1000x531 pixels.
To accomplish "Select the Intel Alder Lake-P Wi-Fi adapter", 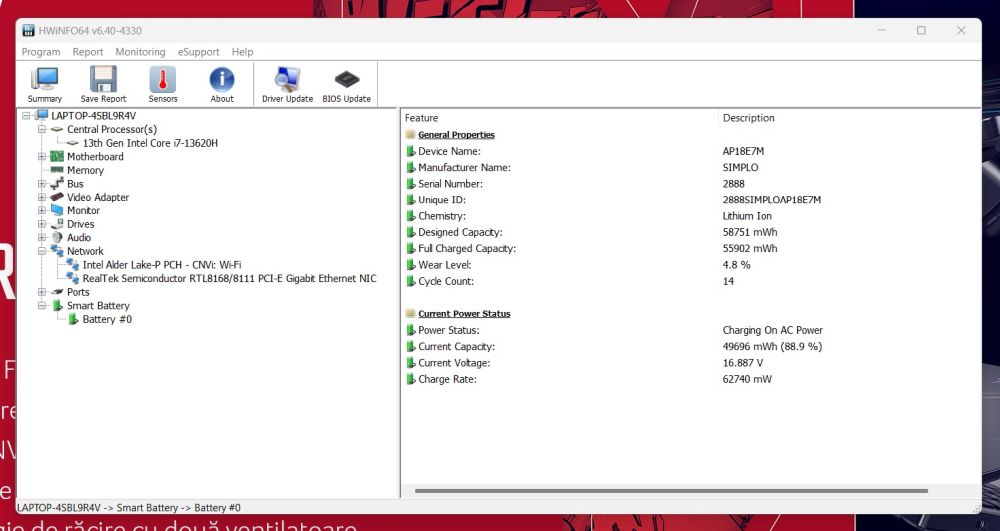I will pos(161,265).
